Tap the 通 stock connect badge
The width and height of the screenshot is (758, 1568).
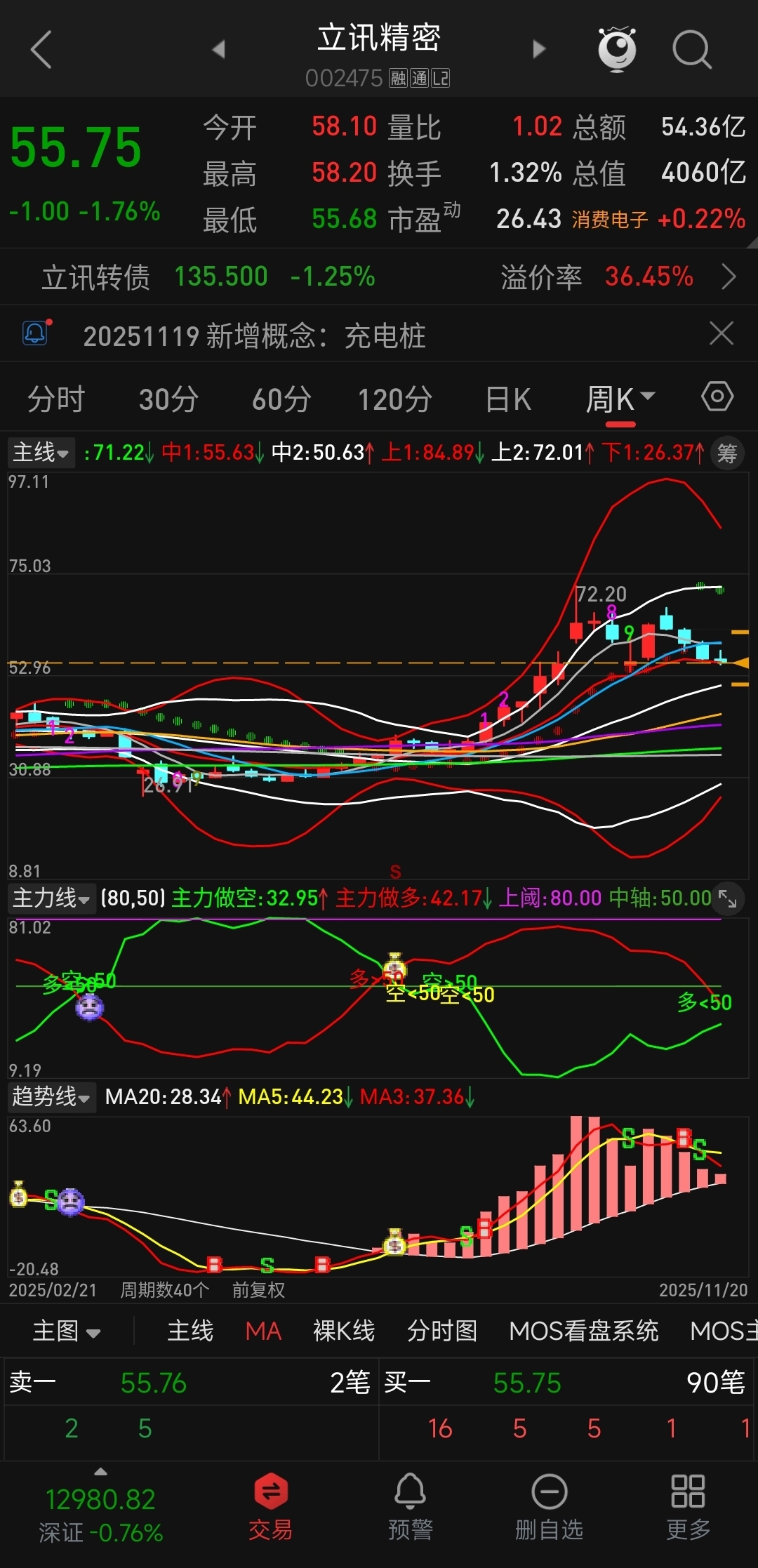[x=419, y=78]
